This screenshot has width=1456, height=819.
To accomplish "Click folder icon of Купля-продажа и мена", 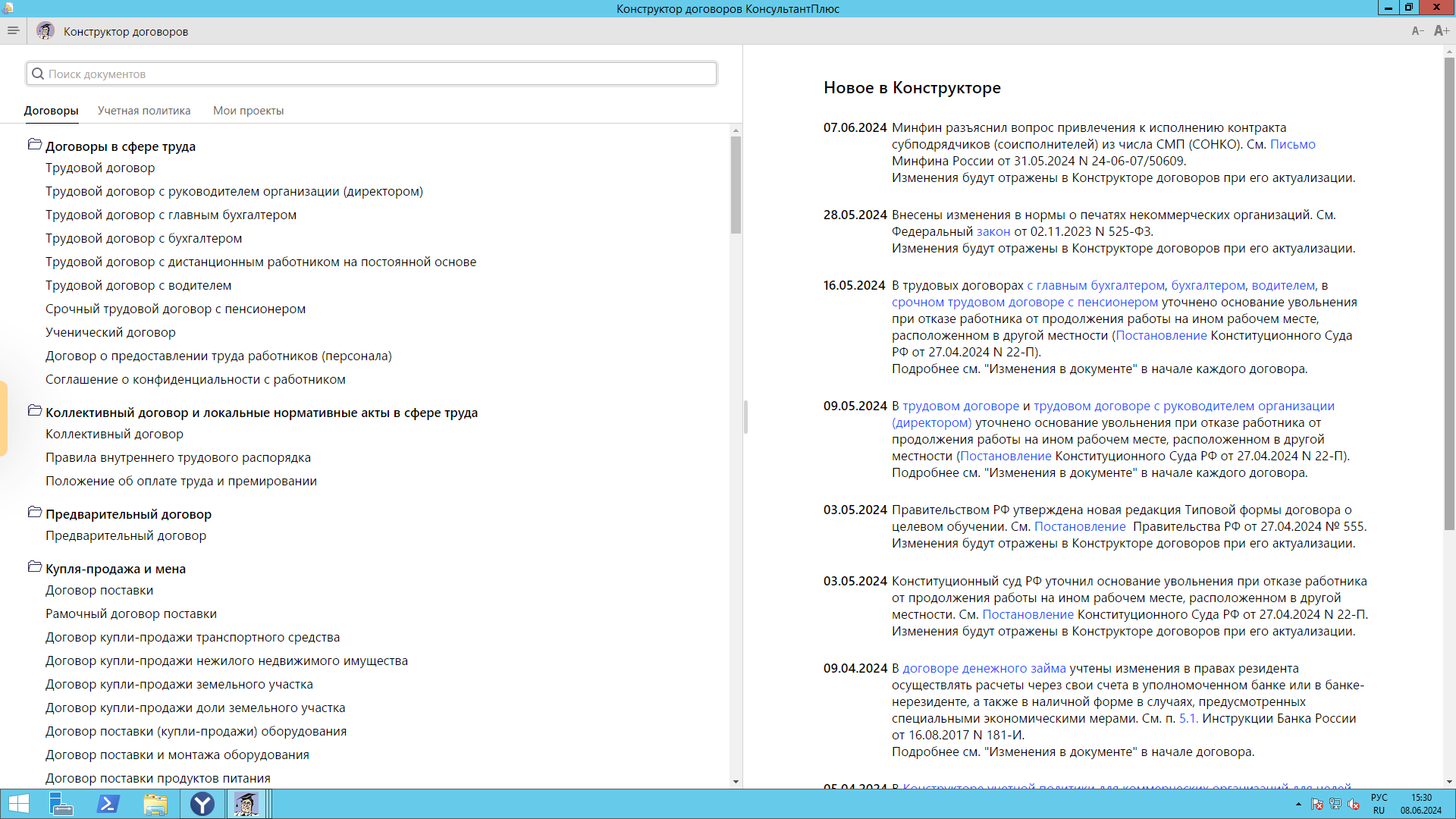I will [x=35, y=566].
